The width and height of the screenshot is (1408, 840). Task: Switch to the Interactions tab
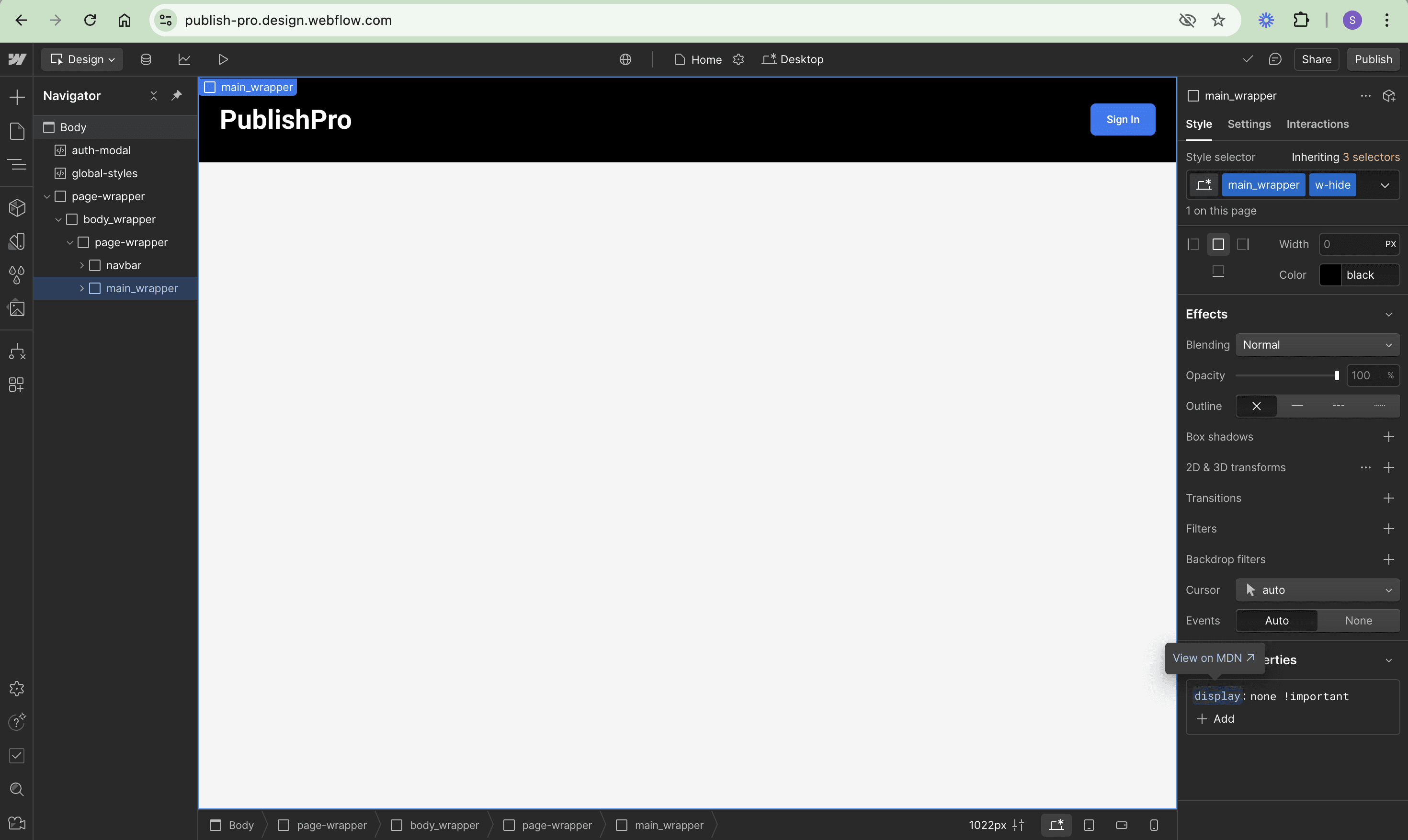pyautogui.click(x=1317, y=124)
